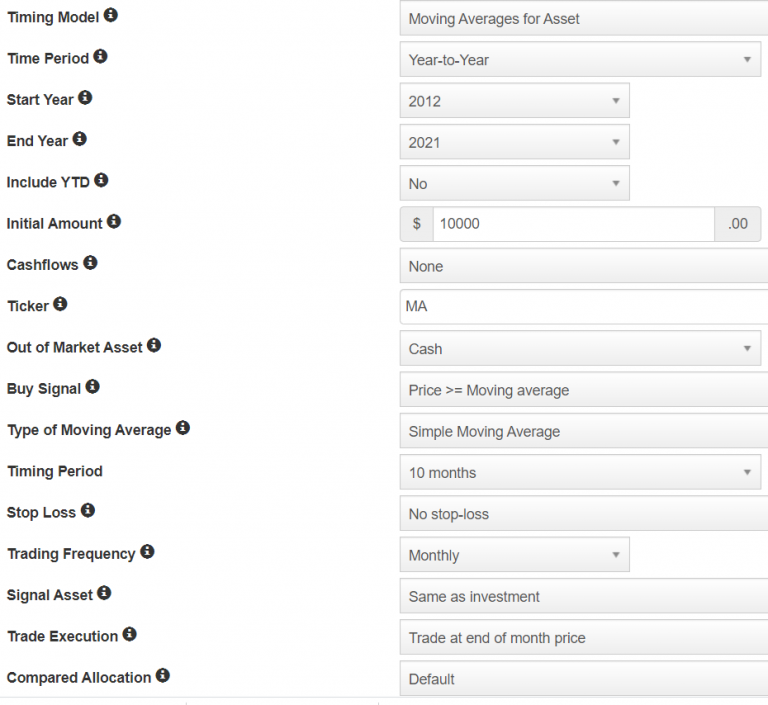Click the info icon next to Ticker
This screenshot has width=768, height=705.
[60, 304]
